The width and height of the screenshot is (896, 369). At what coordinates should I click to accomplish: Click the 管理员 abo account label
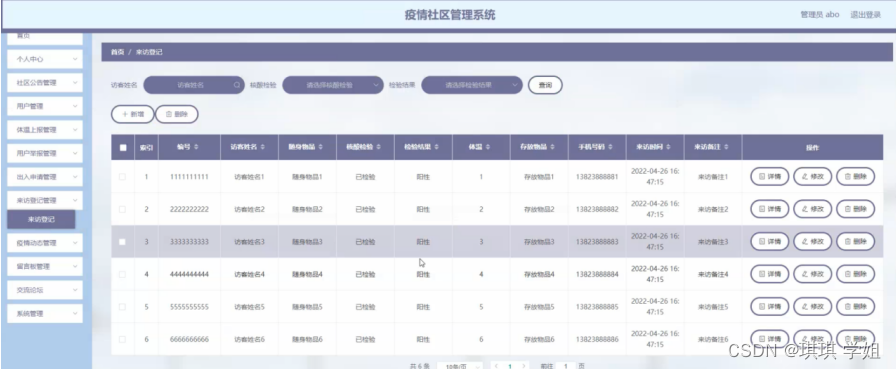tap(820, 15)
